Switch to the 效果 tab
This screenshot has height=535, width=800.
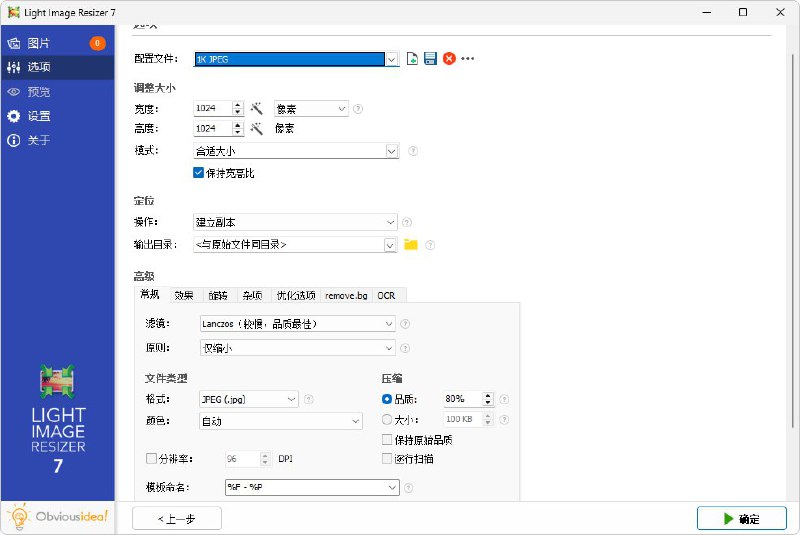coord(183,295)
